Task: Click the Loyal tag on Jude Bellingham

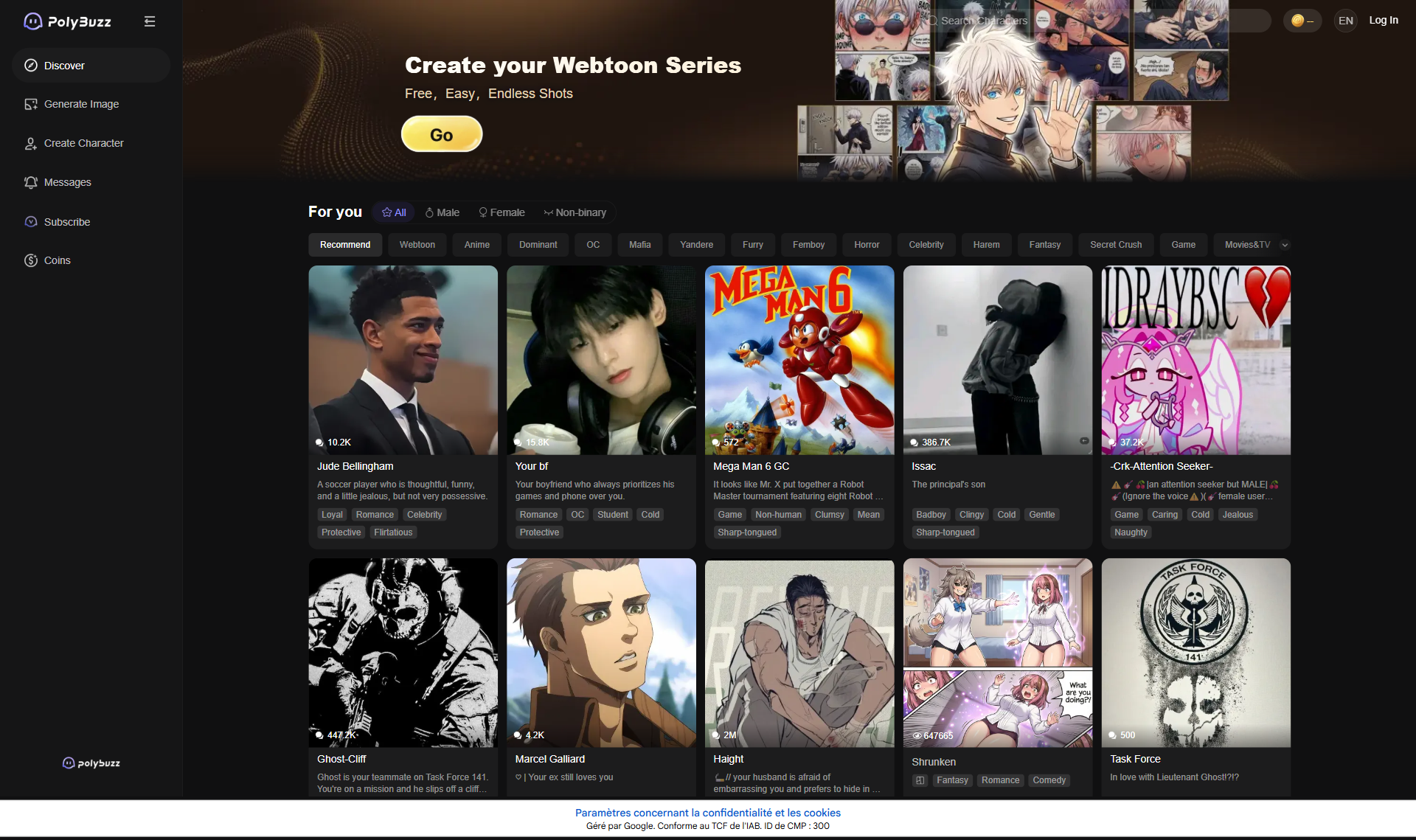Action: click(332, 515)
